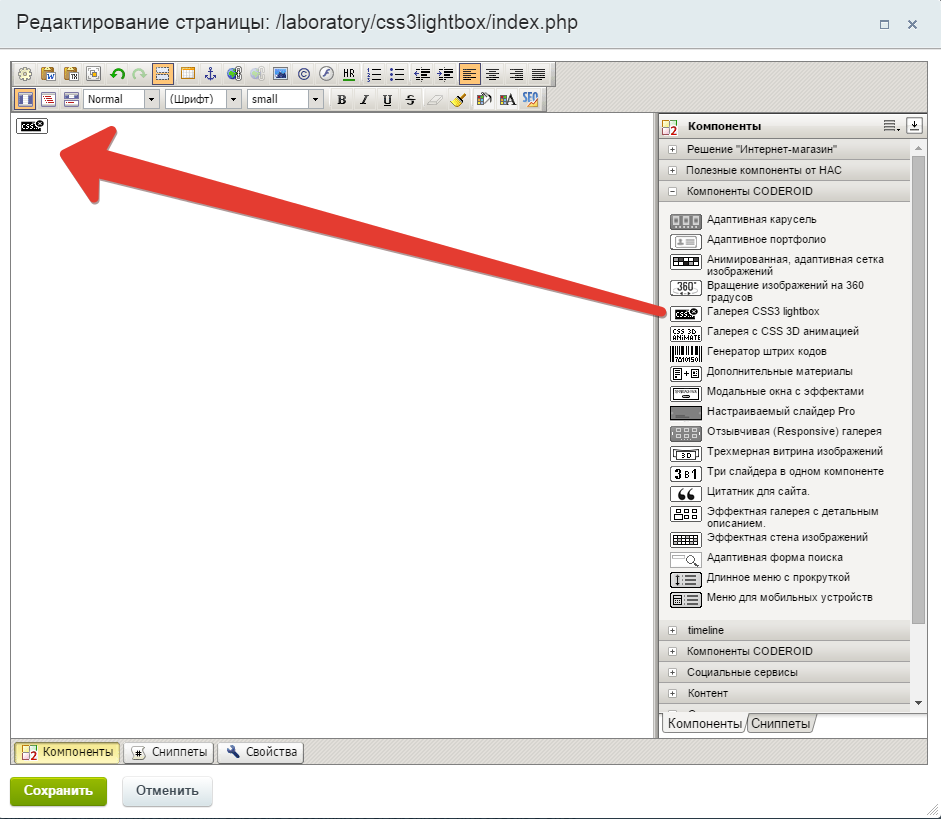The width and height of the screenshot is (941, 819).
Task: Open the SEO tool icon
Action: [530, 99]
